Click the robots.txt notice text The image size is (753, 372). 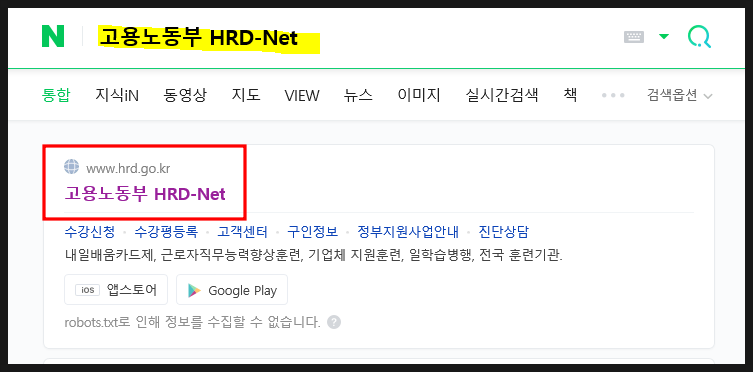(x=193, y=322)
